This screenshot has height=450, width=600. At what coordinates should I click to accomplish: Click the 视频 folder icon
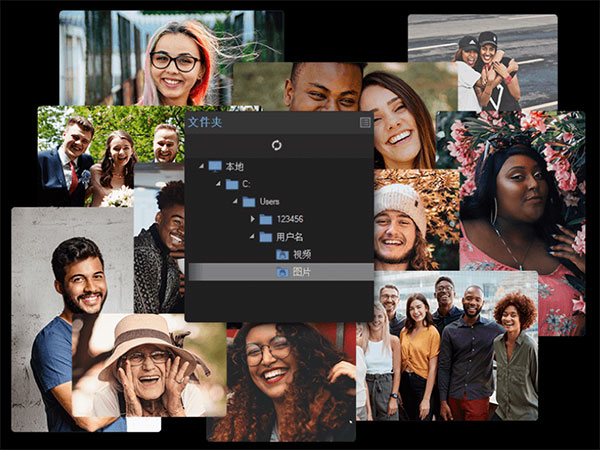click(x=282, y=254)
